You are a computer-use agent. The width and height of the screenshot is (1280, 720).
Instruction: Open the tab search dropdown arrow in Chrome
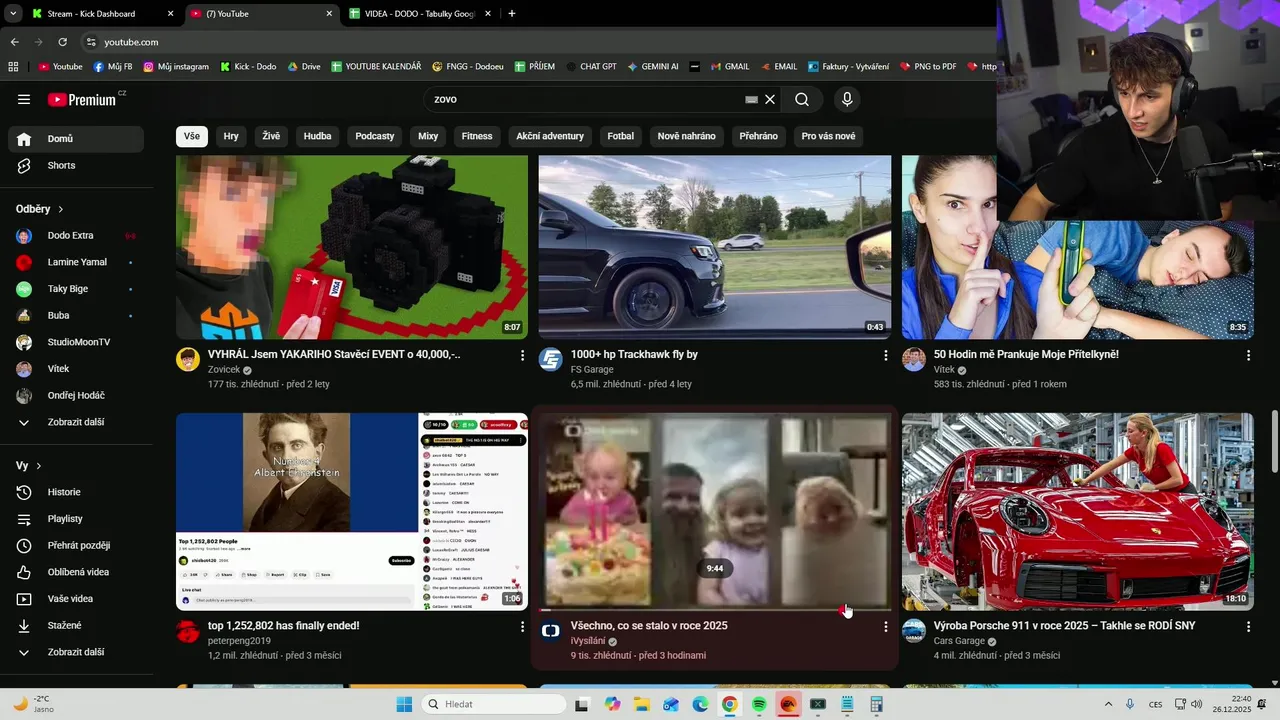click(13, 14)
